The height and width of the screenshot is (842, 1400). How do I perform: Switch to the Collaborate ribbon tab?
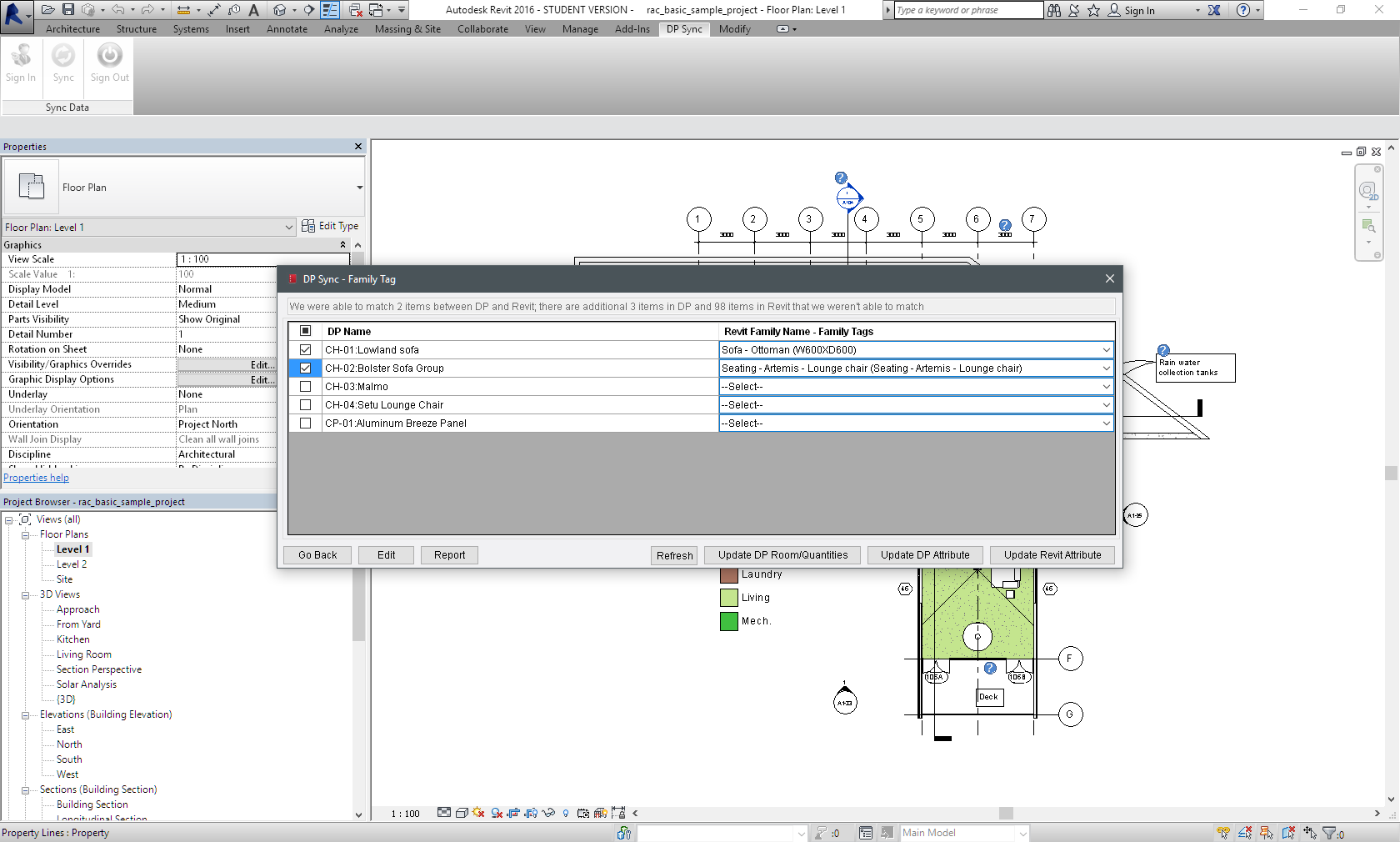pyautogui.click(x=482, y=29)
